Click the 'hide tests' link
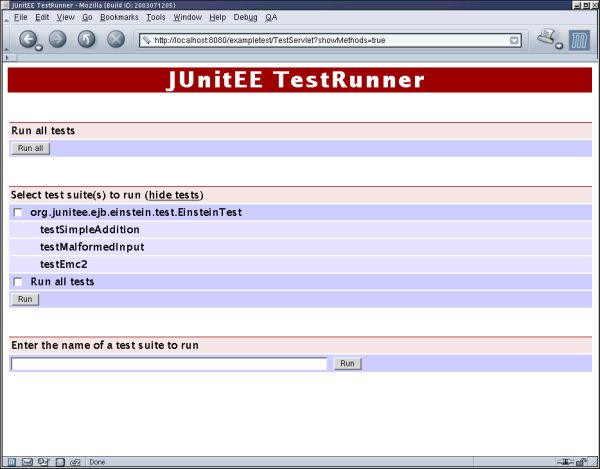This screenshot has width=600, height=469. 174,195
